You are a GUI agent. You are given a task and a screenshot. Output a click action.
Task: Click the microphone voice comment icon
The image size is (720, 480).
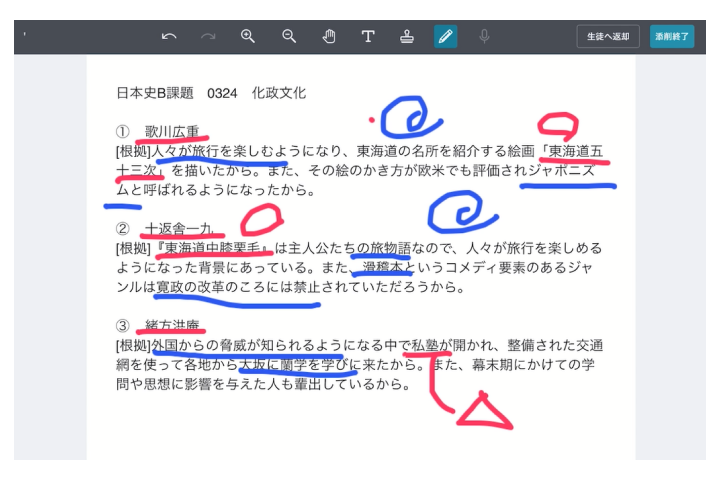pos(484,36)
